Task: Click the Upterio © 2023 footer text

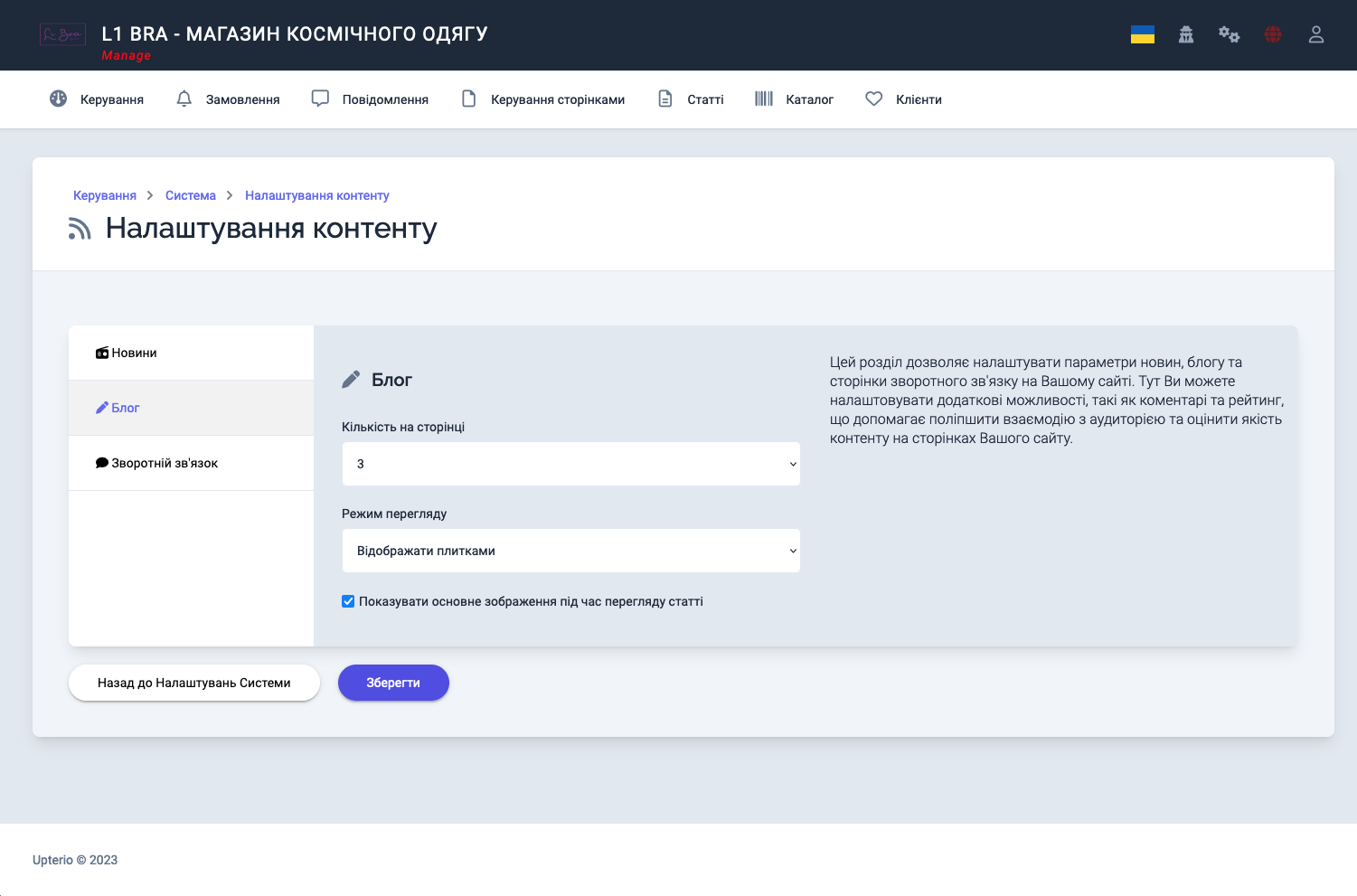Action: (x=75, y=860)
